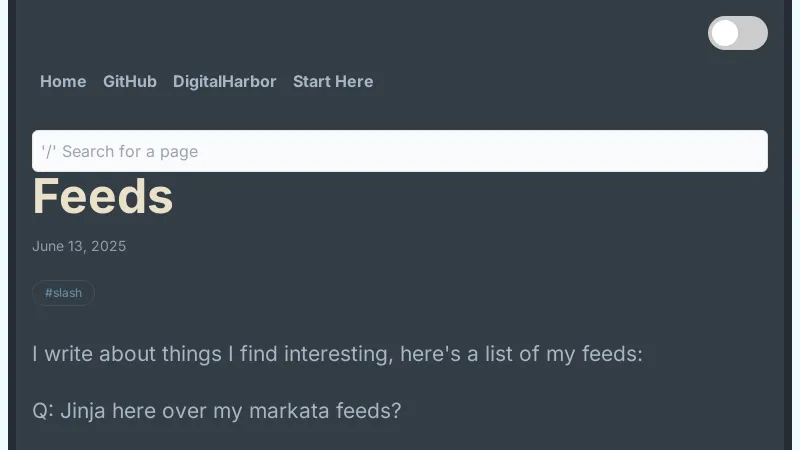Click the white knob of the theme switch
Image resolution: width=800 pixels, height=450 pixels.
tap(726, 33)
